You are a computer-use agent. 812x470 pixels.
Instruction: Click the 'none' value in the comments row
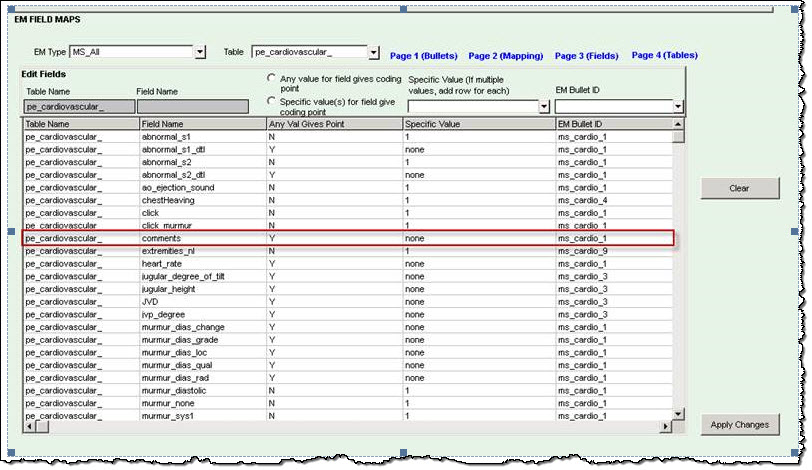(415, 239)
